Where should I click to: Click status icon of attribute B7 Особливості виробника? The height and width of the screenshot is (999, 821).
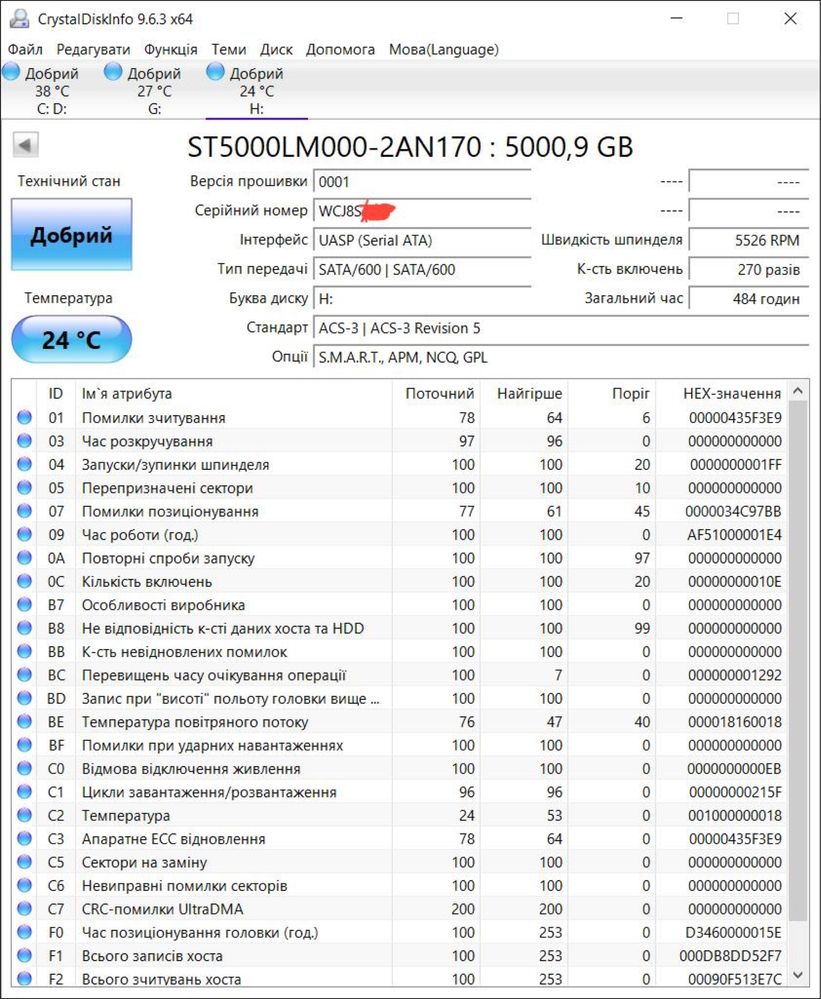coord(24,605)
